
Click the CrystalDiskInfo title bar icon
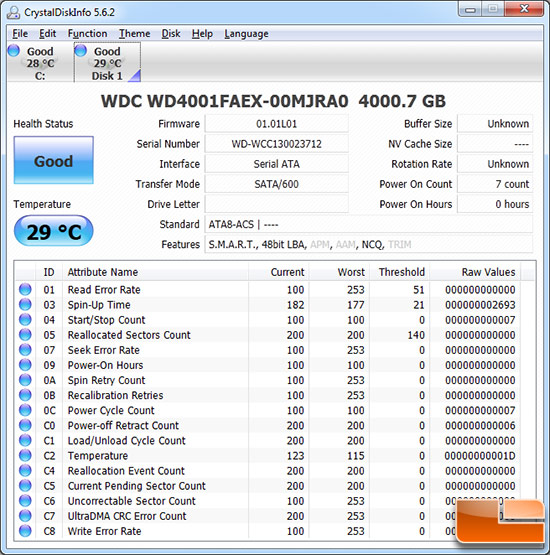click(14, 12)
